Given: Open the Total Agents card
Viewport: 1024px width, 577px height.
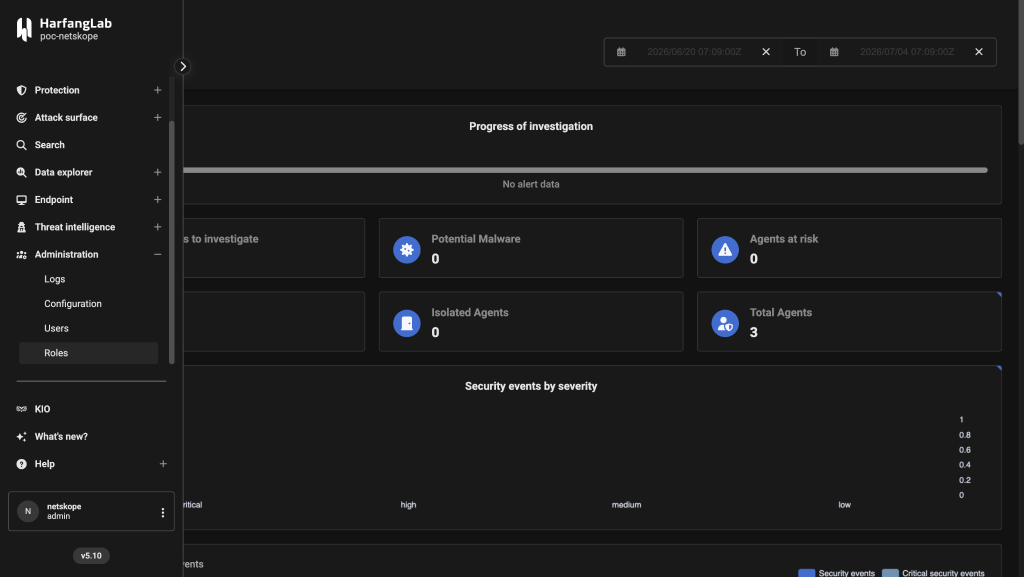Looking at the screenshot, I should click(x=849, y=322).
